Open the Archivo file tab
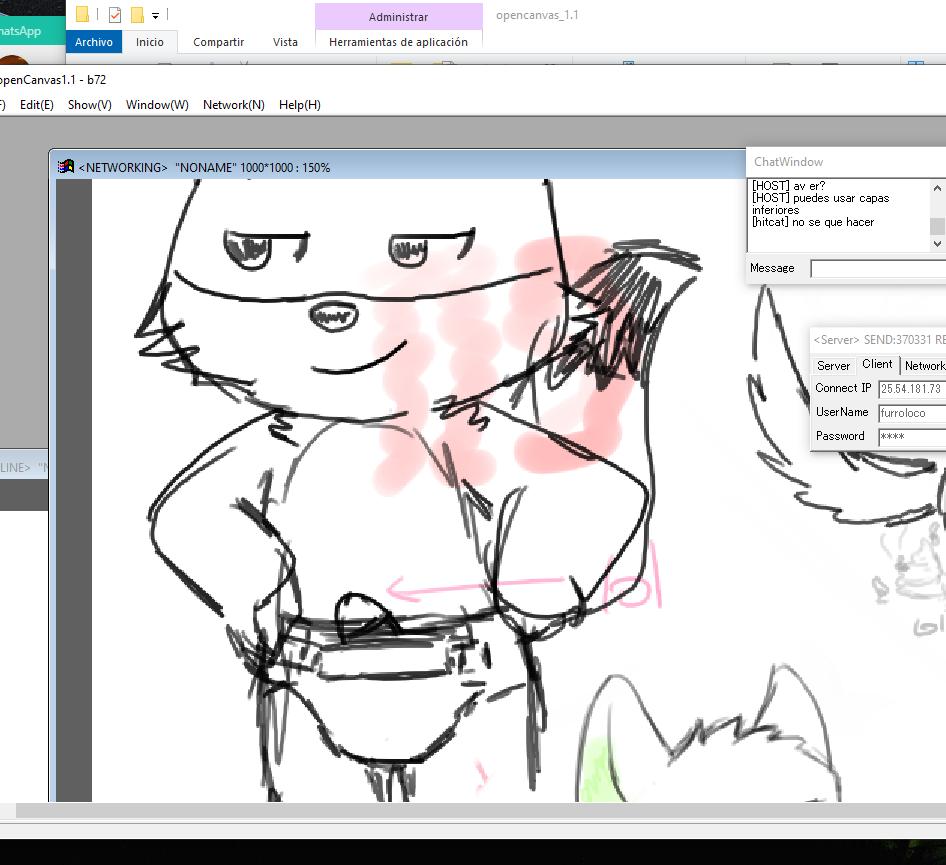This screenshot has width=946, height=865. (94, 42)
